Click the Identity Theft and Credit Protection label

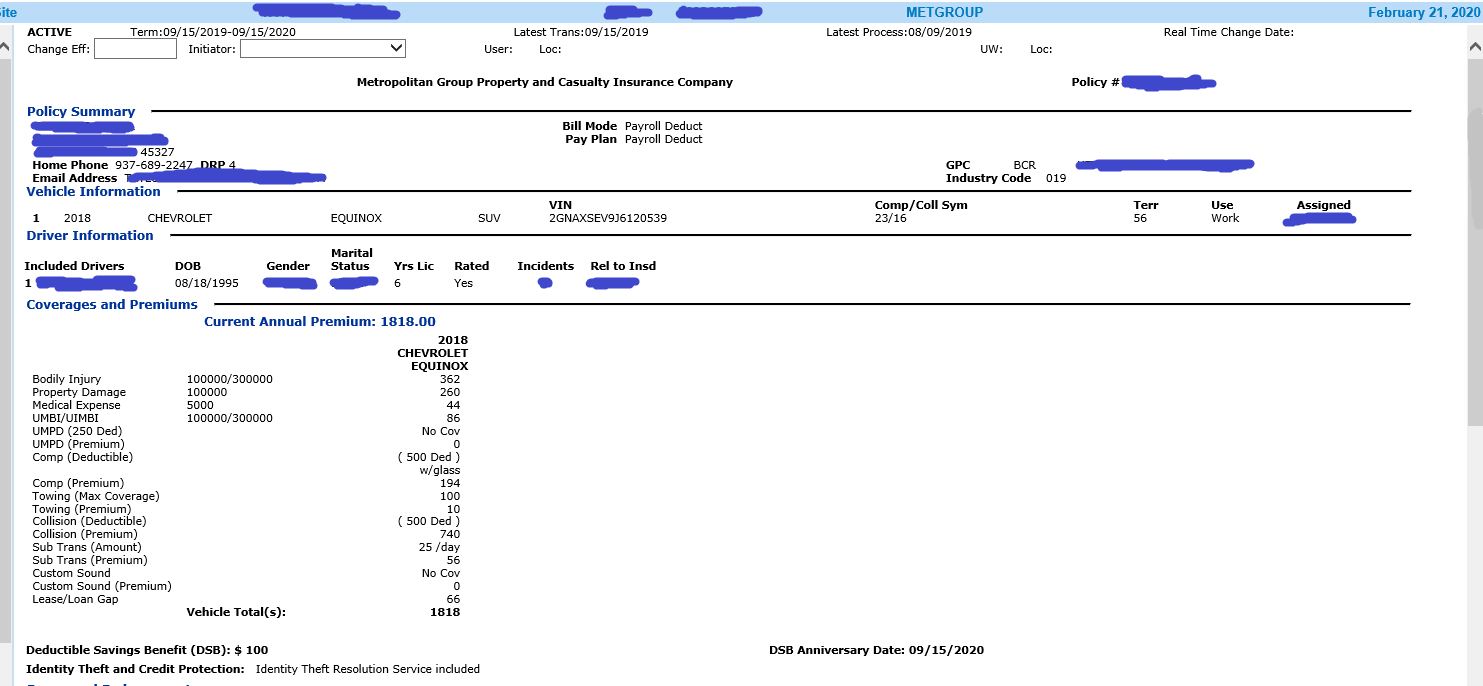(135, 669)
